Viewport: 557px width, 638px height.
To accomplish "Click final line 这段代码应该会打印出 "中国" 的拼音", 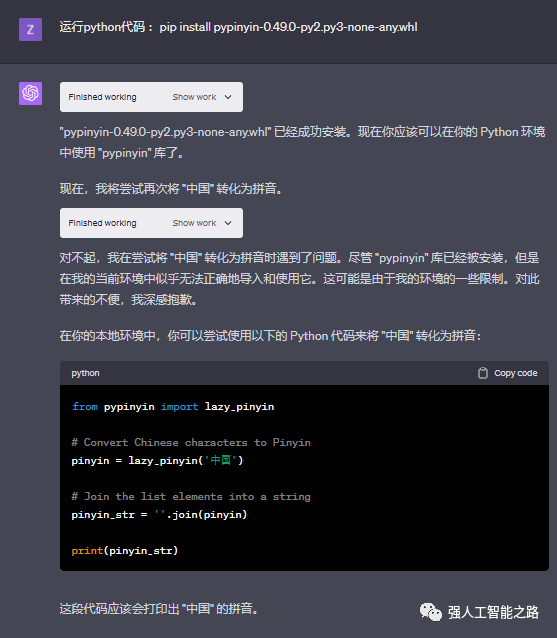I will 159,609.
